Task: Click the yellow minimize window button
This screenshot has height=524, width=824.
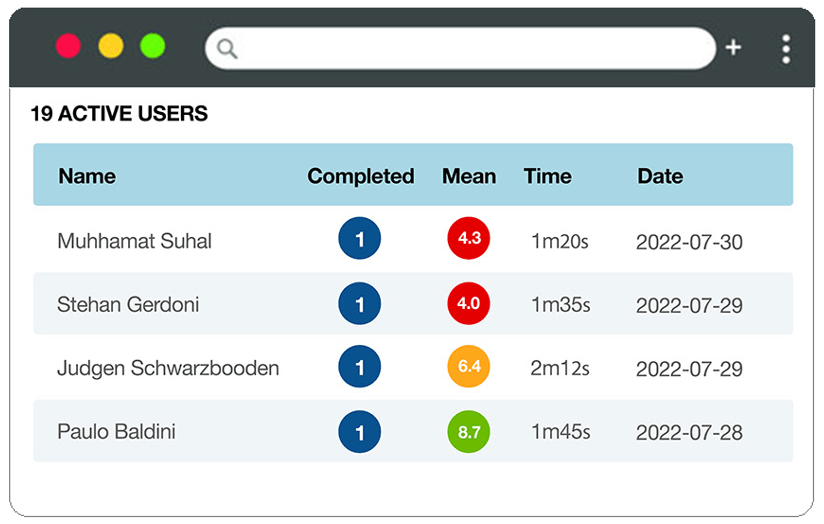Action: 111,46
